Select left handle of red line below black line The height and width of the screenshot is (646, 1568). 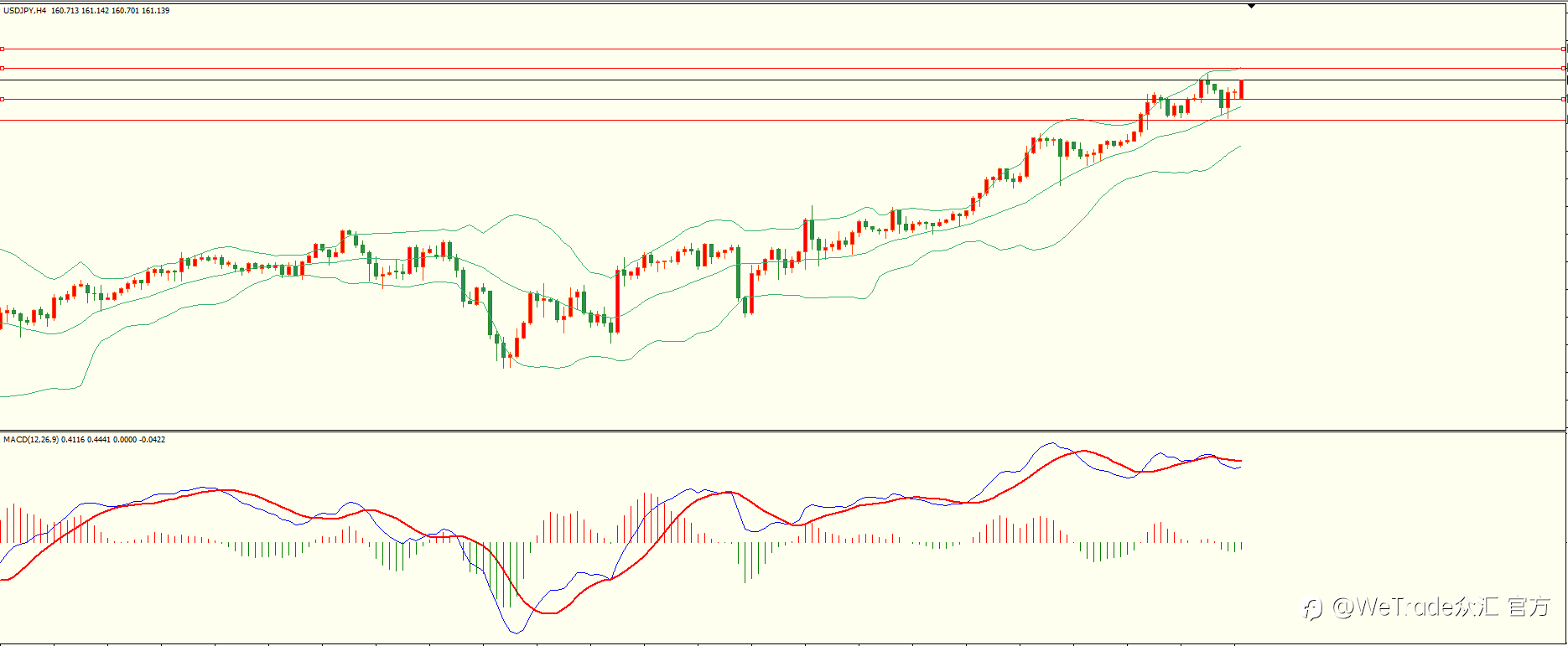[x=3, y=99]
